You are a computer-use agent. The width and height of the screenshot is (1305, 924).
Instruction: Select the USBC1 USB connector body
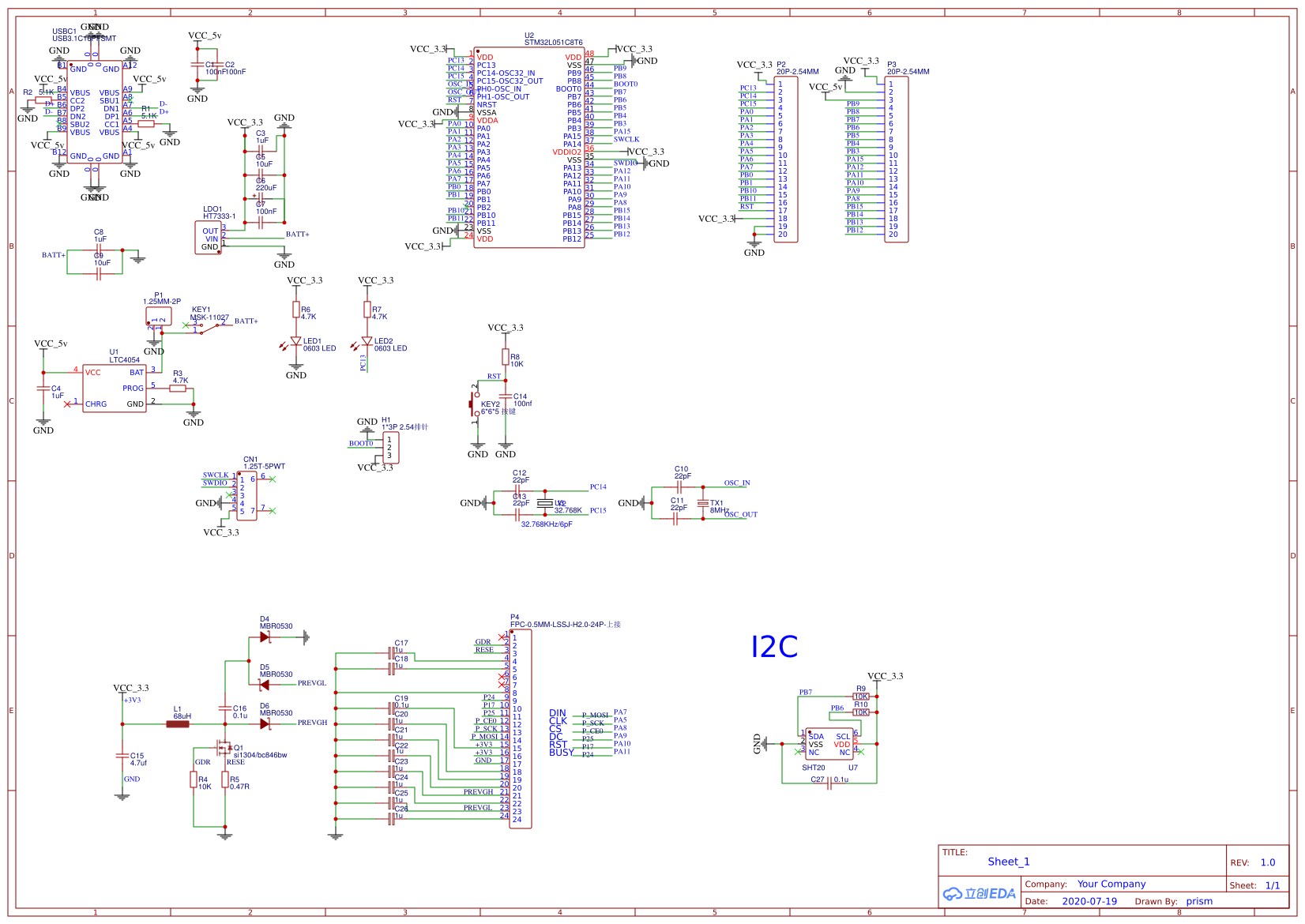[x=95, y=112]
